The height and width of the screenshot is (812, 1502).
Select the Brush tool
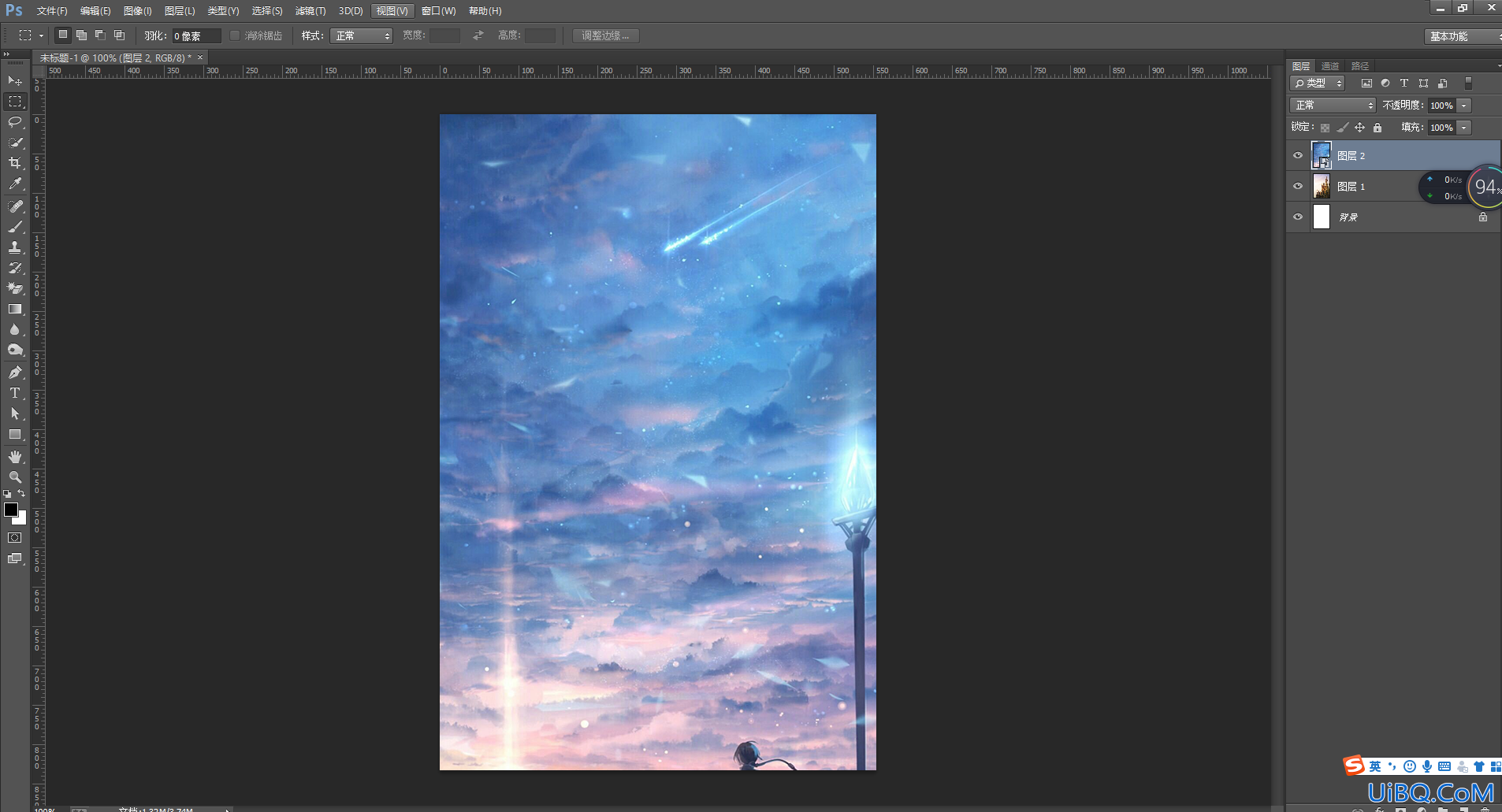(15, 227)
